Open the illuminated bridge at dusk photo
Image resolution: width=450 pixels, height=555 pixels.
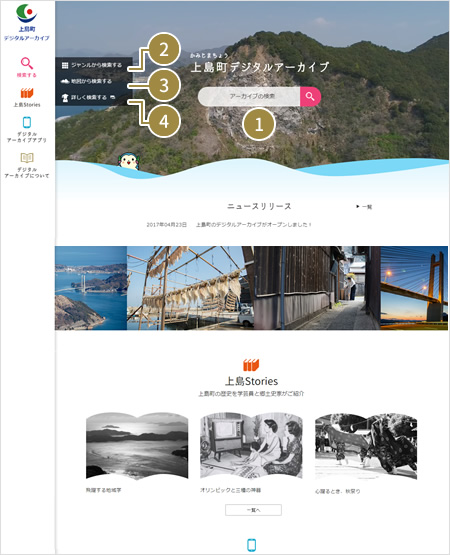pyautogui.click(x=414, y=288)
